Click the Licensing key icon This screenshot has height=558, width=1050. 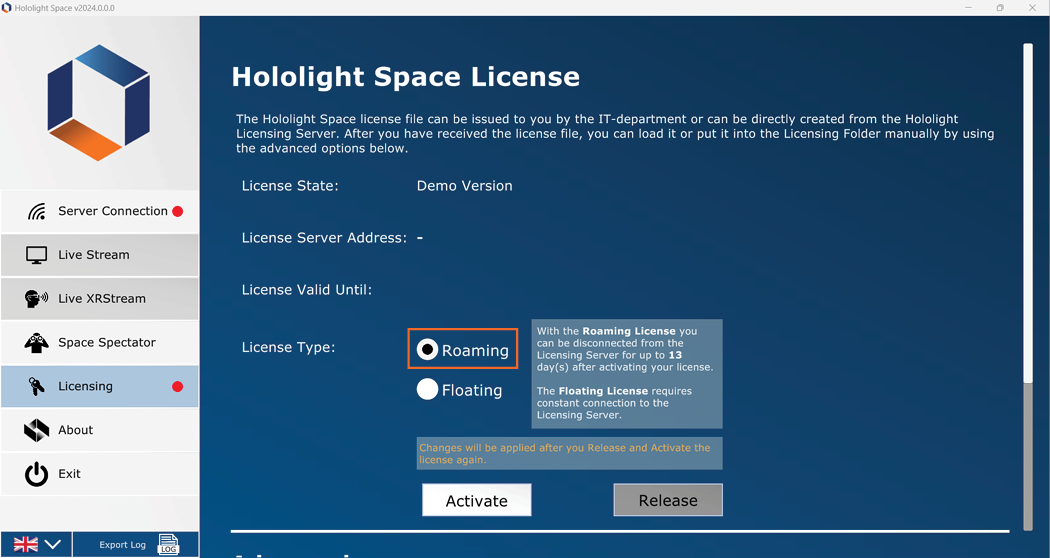36,387
